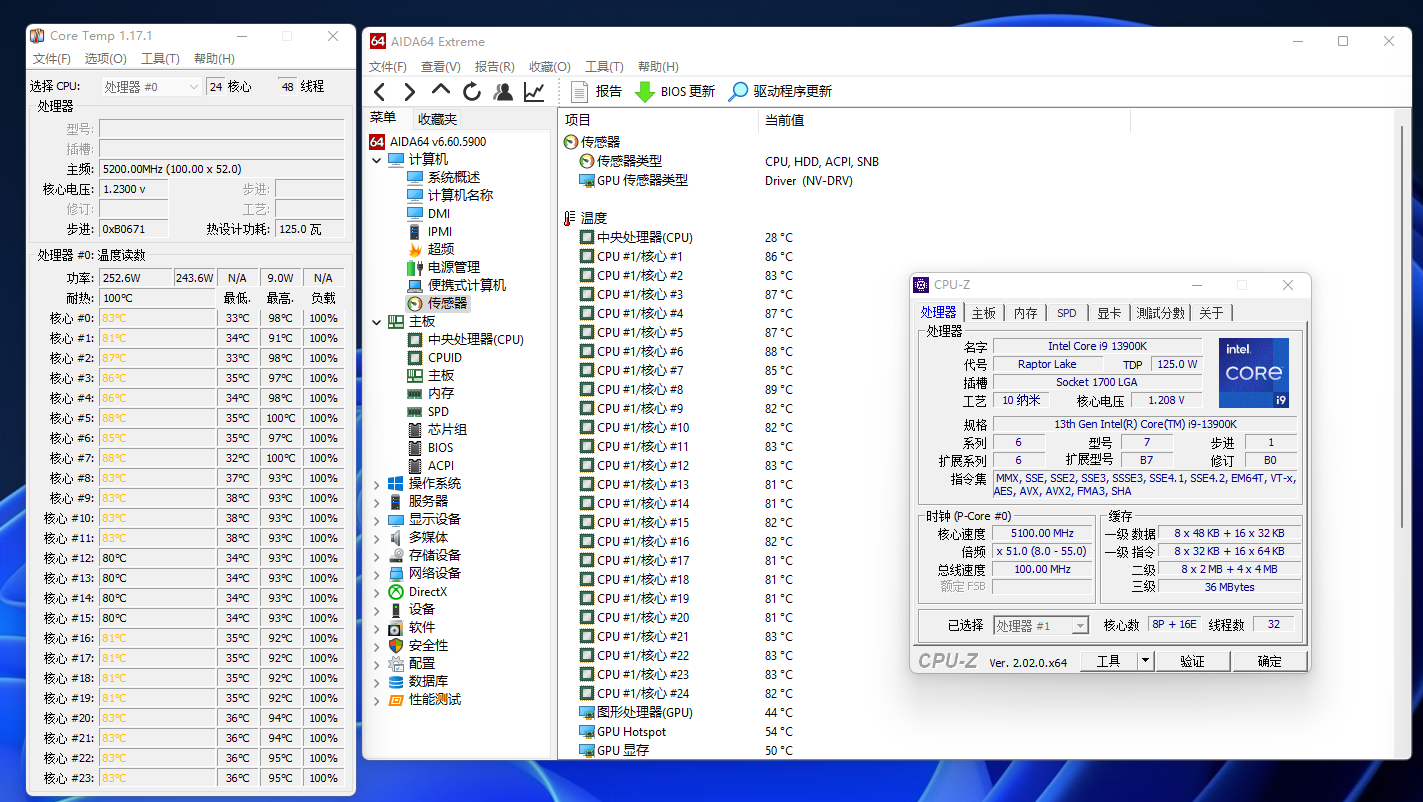Switch to the 收藏夹 tab in AIDA64

click(437, 119)
